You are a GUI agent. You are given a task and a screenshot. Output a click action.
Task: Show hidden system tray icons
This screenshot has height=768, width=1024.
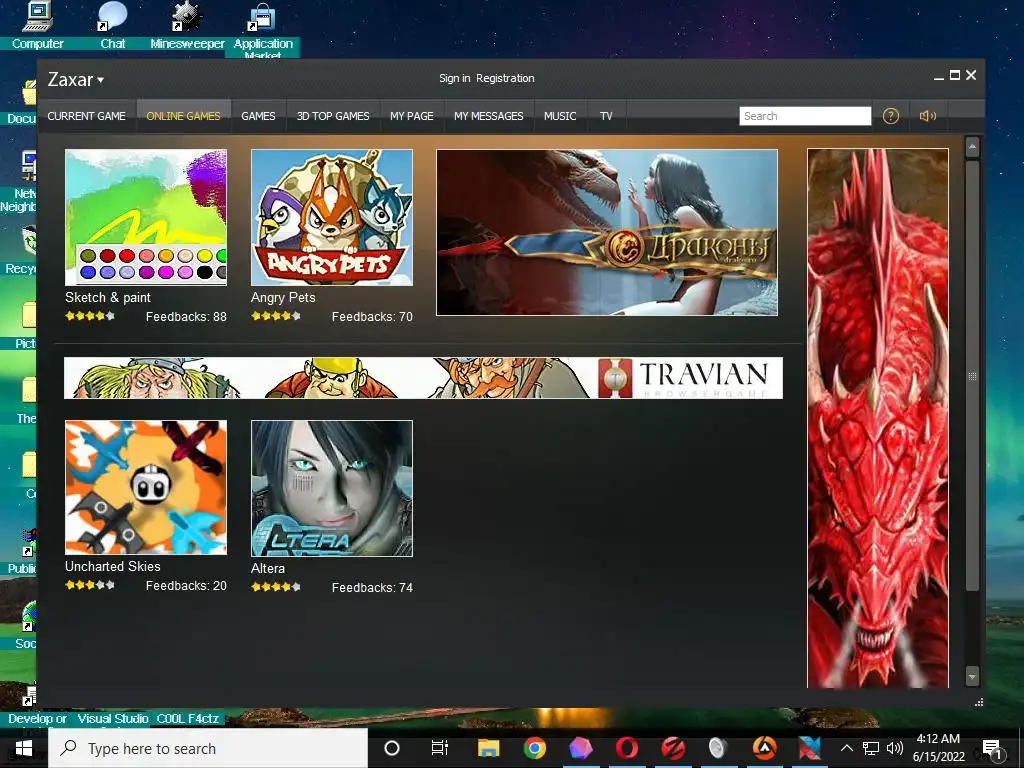[x=846, y=748]
